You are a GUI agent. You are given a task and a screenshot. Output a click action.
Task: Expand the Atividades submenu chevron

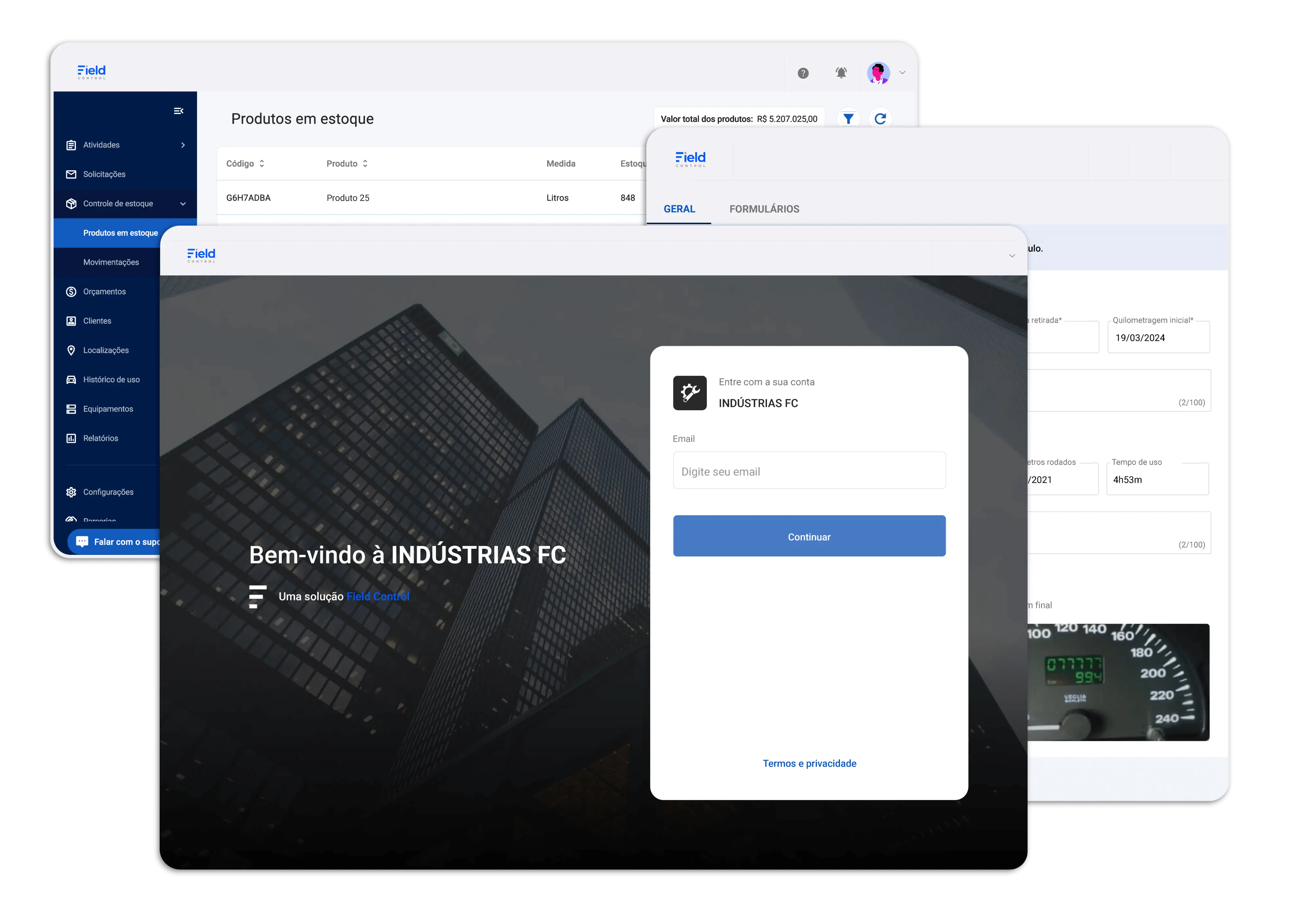click(x=183, y=145)
